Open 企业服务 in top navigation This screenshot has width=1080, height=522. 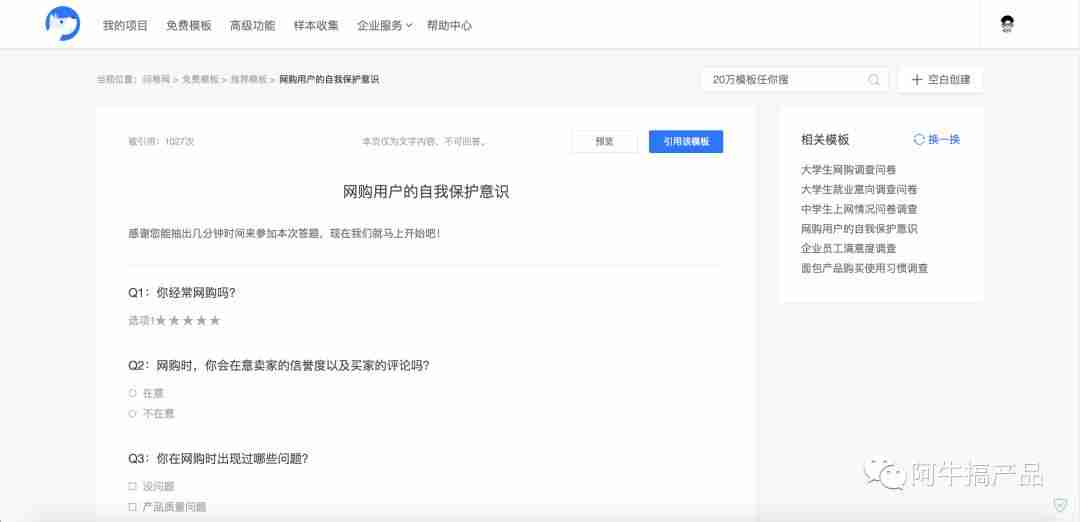tap(380, 25)
